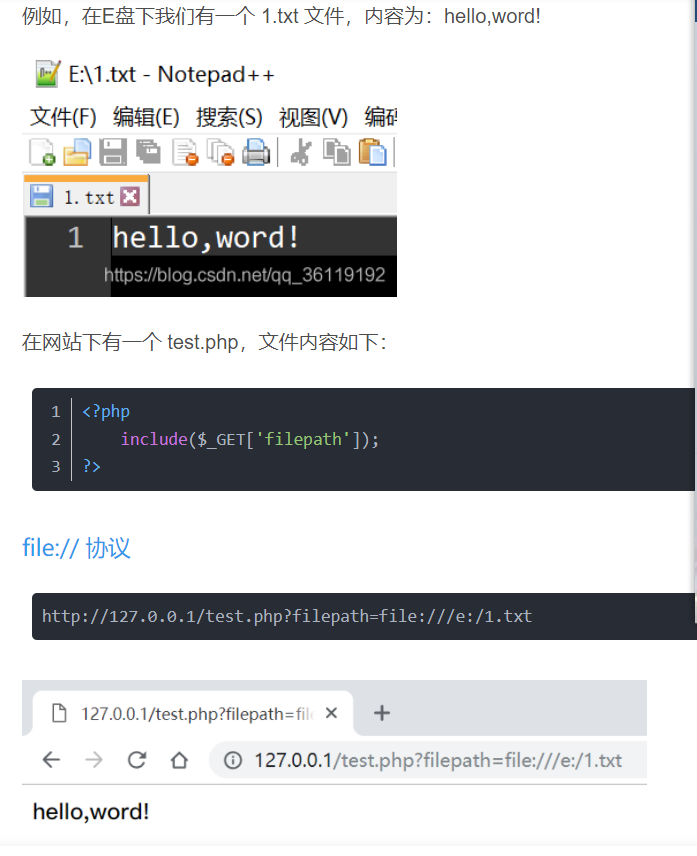Image resolution: width=697 pixels, height=856 pixels.
Task: Click the address bar showing 127.0.0.1/test.php
Action: [x=428, y=759]
